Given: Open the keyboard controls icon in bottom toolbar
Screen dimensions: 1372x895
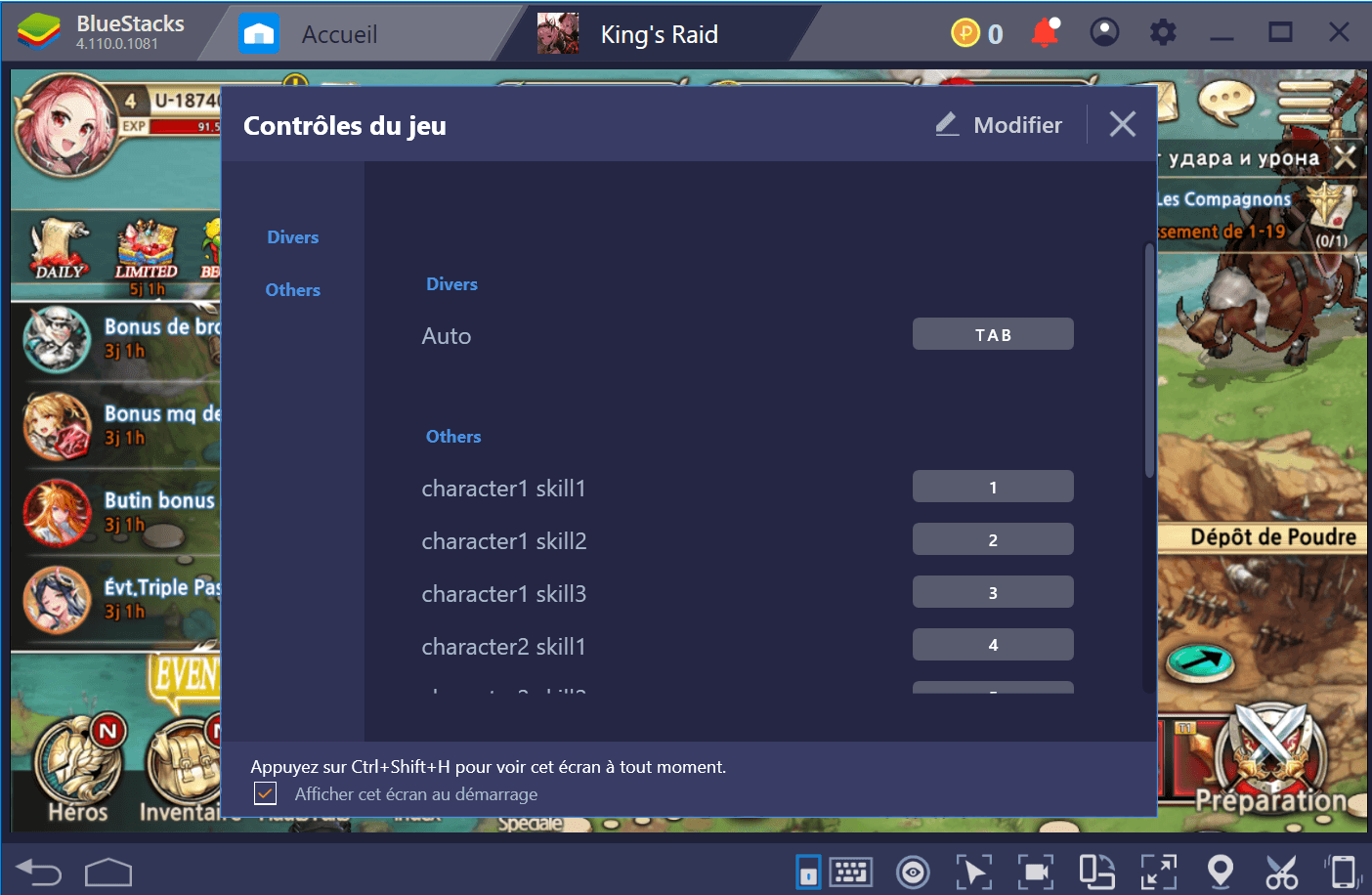Looking at the screenshot, I should [x=851, y=872].
